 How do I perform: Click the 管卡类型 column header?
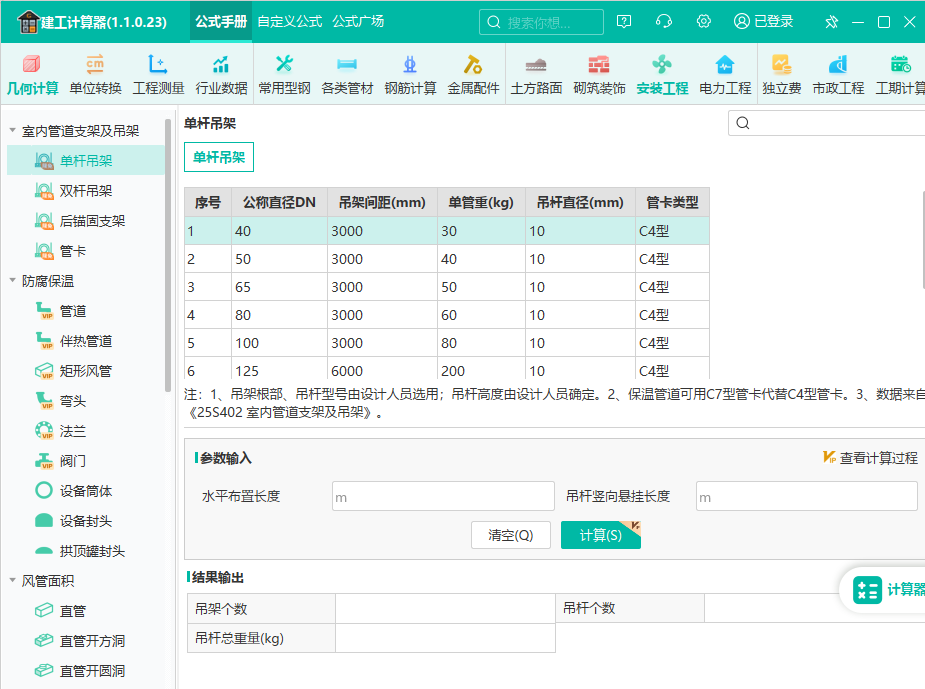point(673,202)
